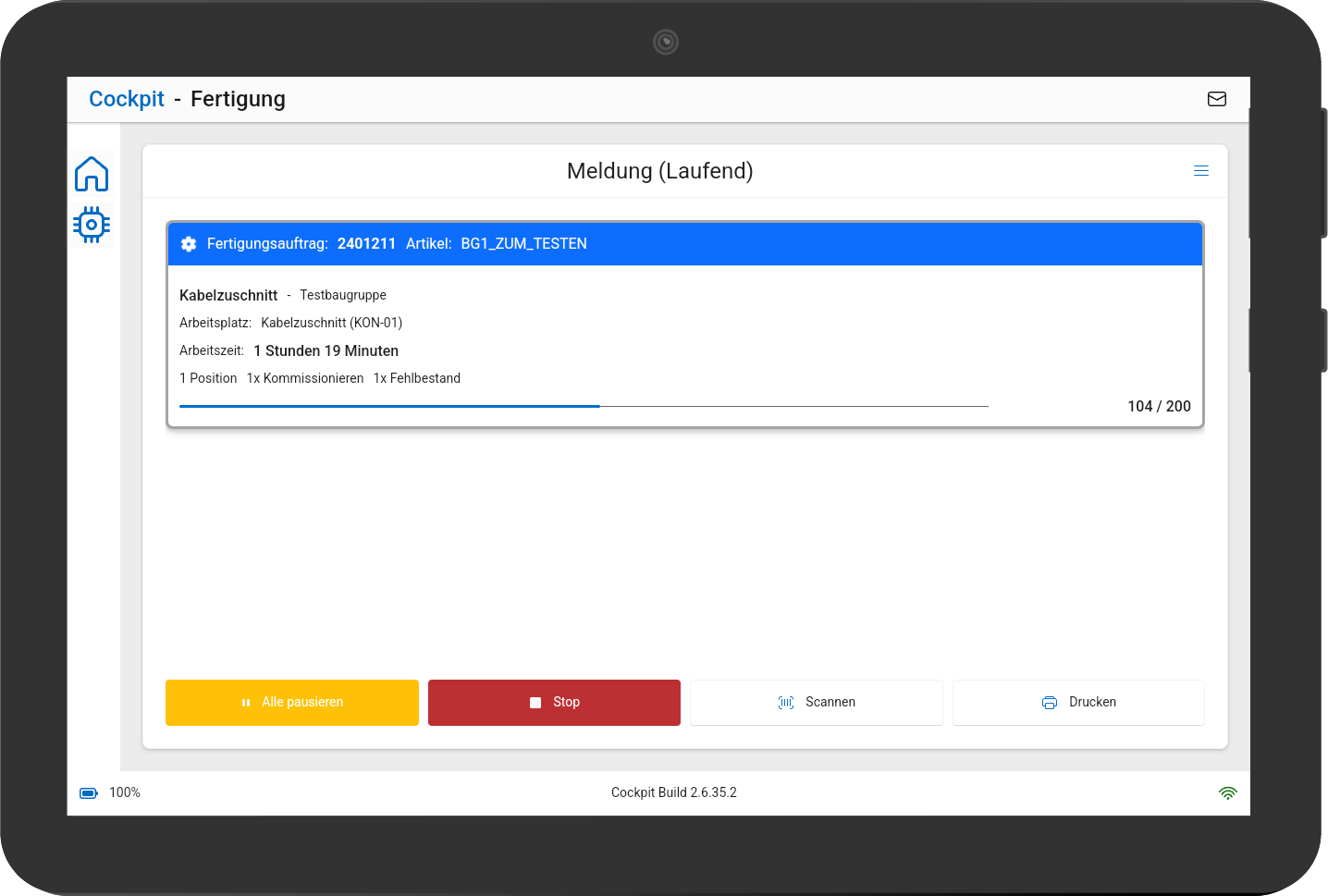The image size is (1328, 896).
Task: Click the green Wi-Fi signal icon
Action: (1227, 793)
